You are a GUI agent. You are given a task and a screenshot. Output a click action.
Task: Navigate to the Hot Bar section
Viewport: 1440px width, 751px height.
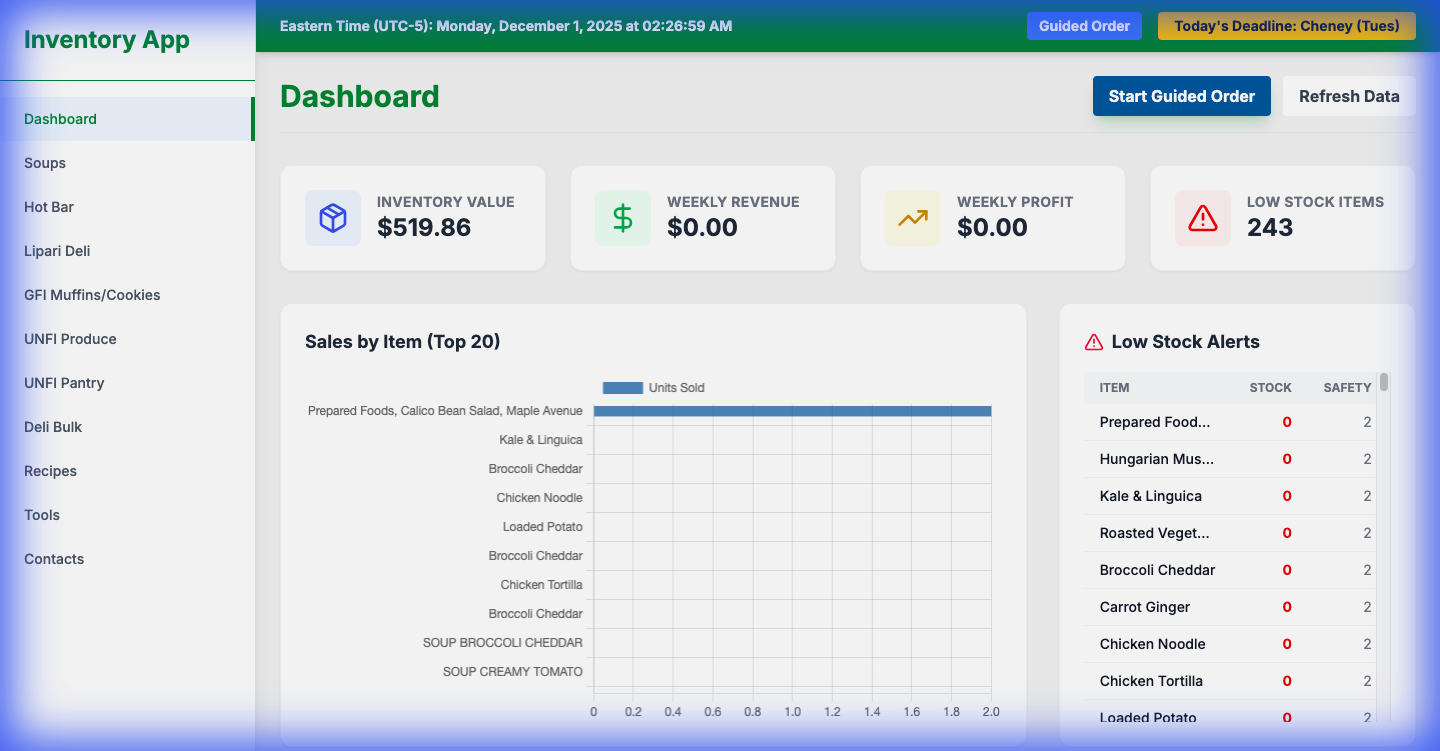[48, 206]
